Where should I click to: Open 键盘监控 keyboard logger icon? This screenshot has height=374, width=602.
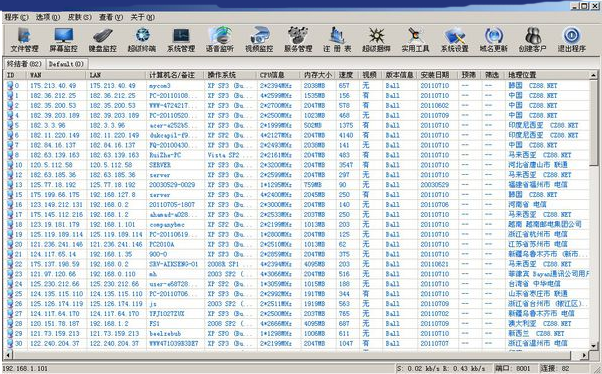click(103, 40)
